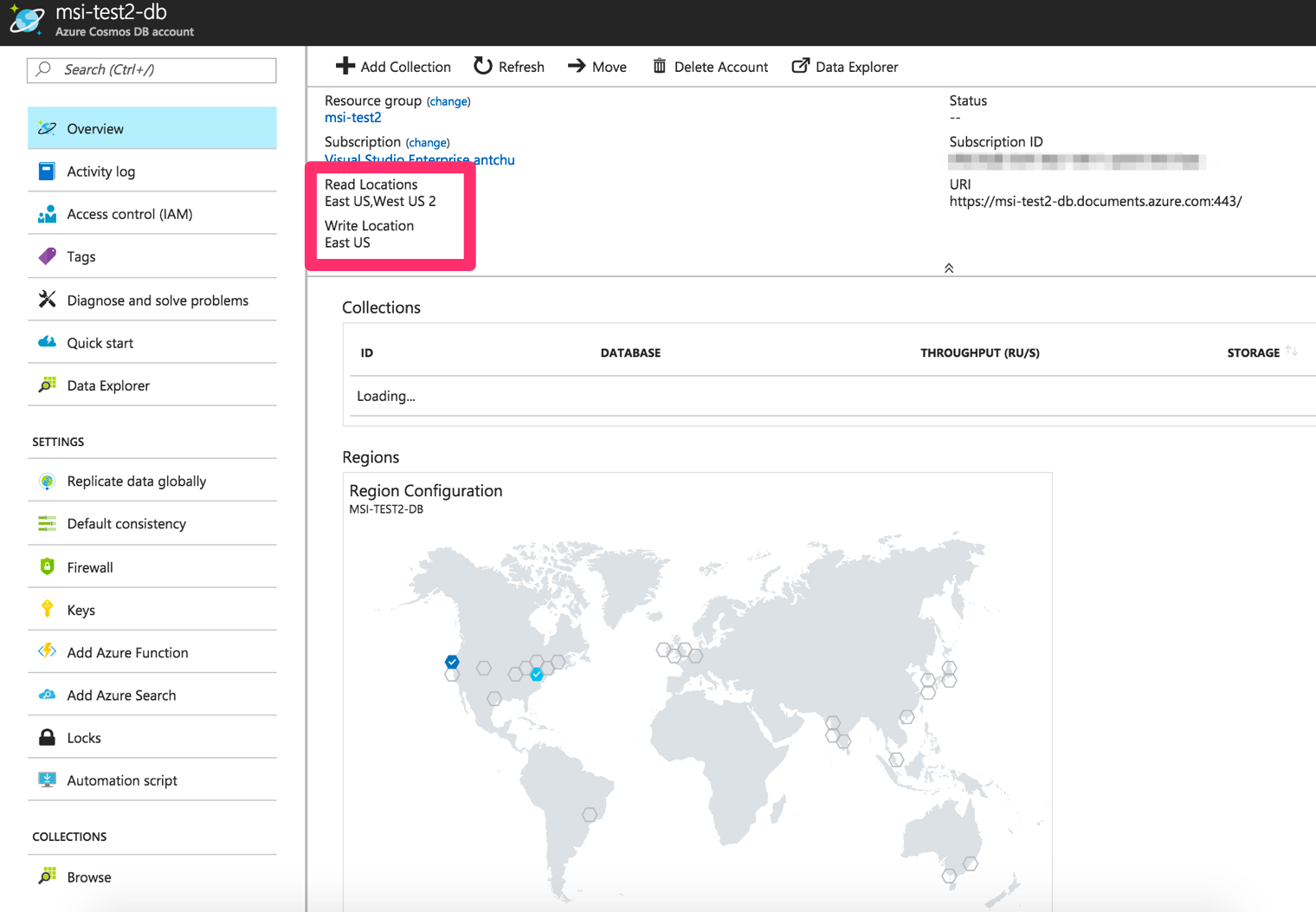
Task: Click the Locks label in sidebar
Action: click(84, 738)
